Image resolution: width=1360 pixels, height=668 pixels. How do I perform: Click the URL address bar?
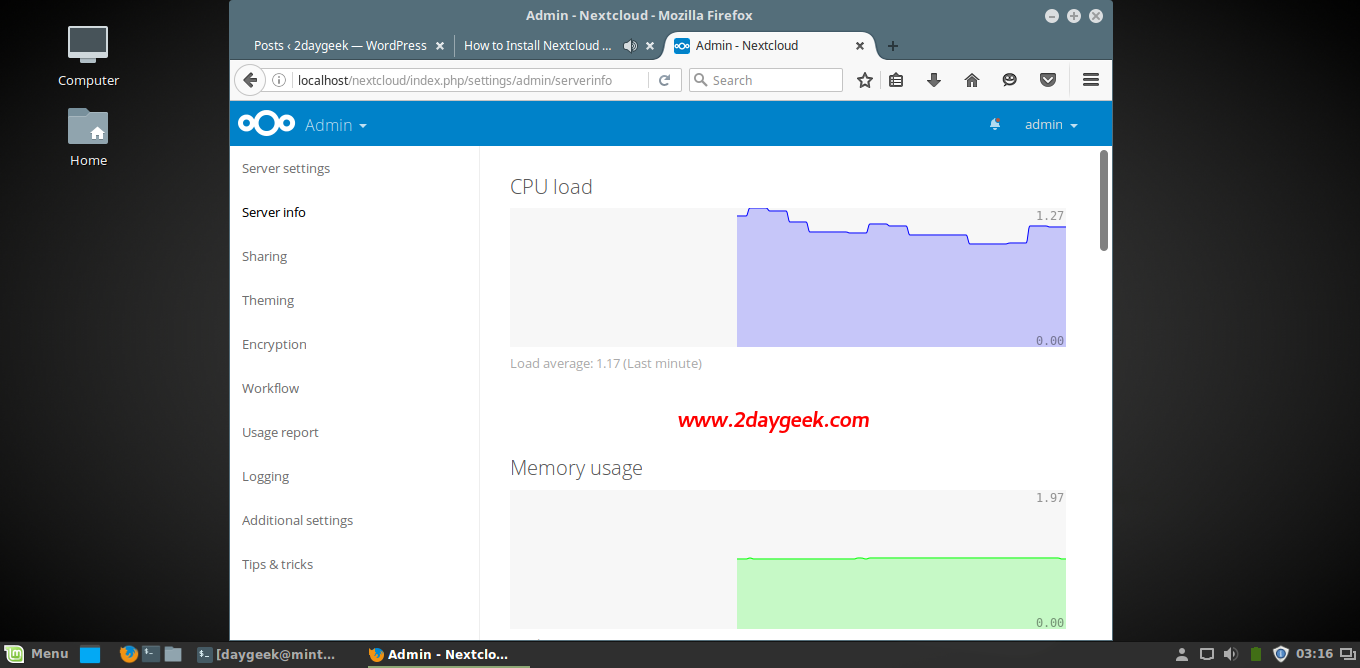pyautogui.click(x=470, y=80)
